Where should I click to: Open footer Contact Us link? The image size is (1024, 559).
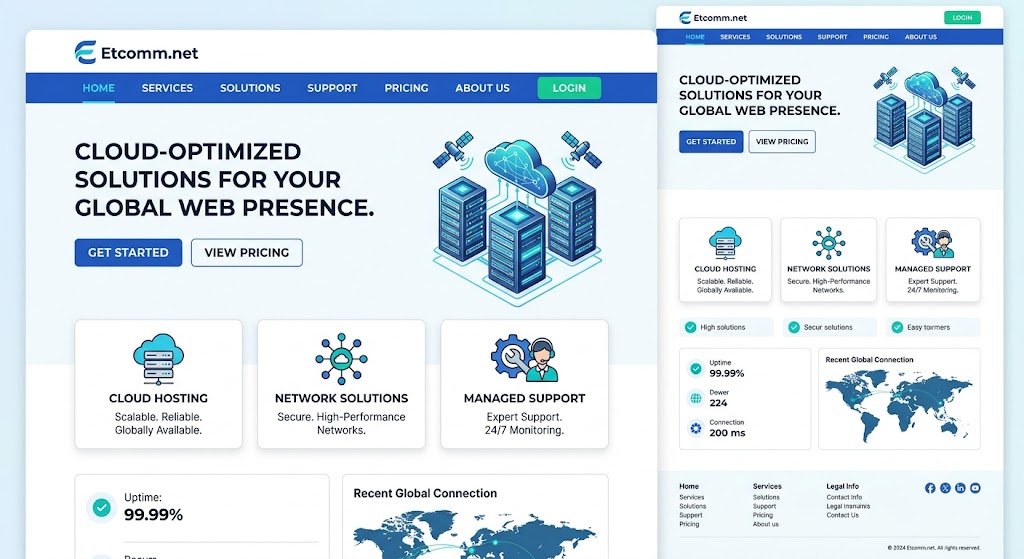842,515
